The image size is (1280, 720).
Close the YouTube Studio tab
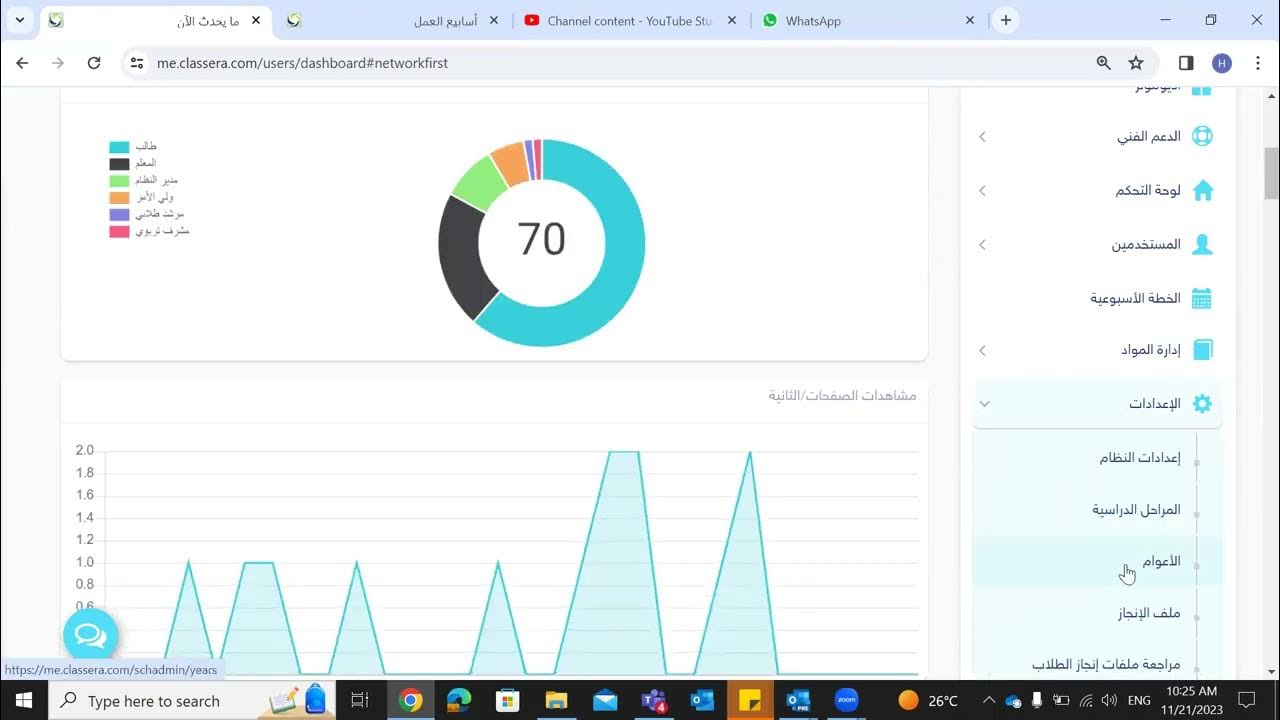tap(733, 20)
